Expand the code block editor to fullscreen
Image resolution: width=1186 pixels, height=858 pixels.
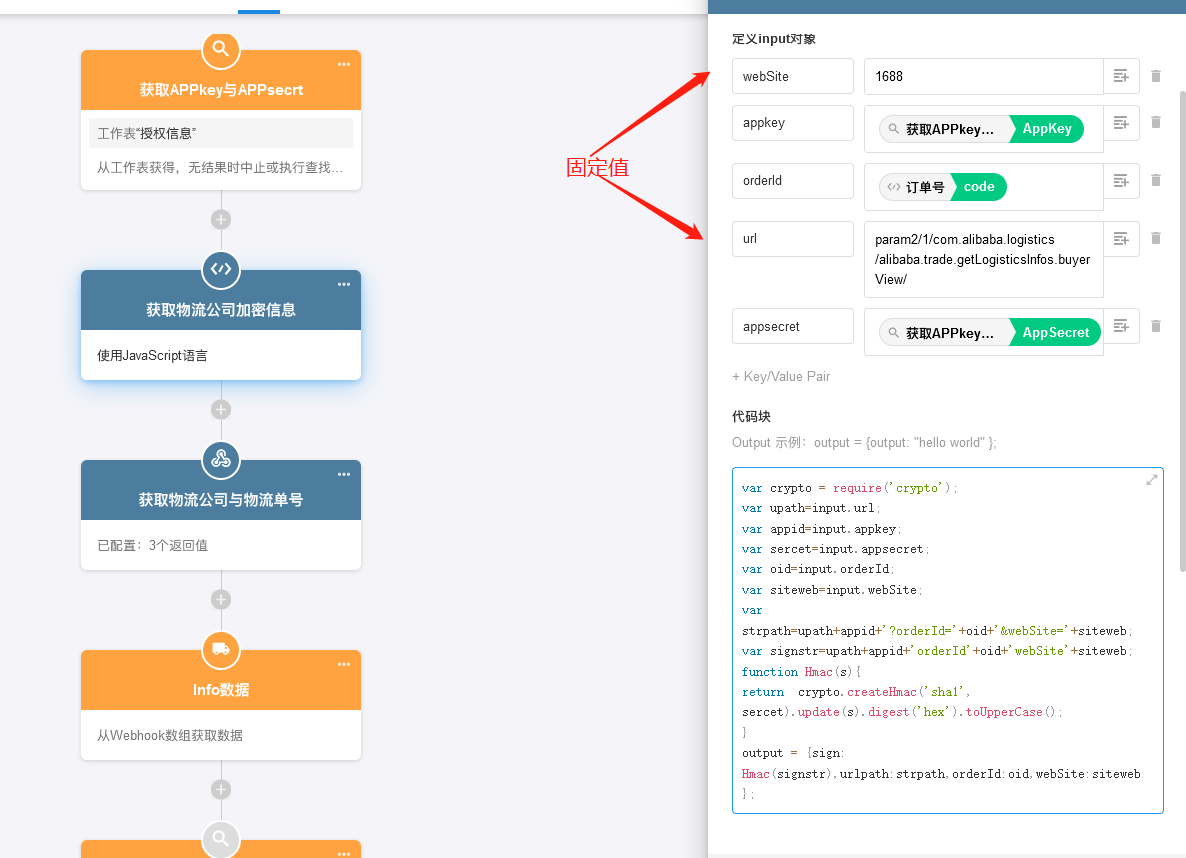(1151, 480)
